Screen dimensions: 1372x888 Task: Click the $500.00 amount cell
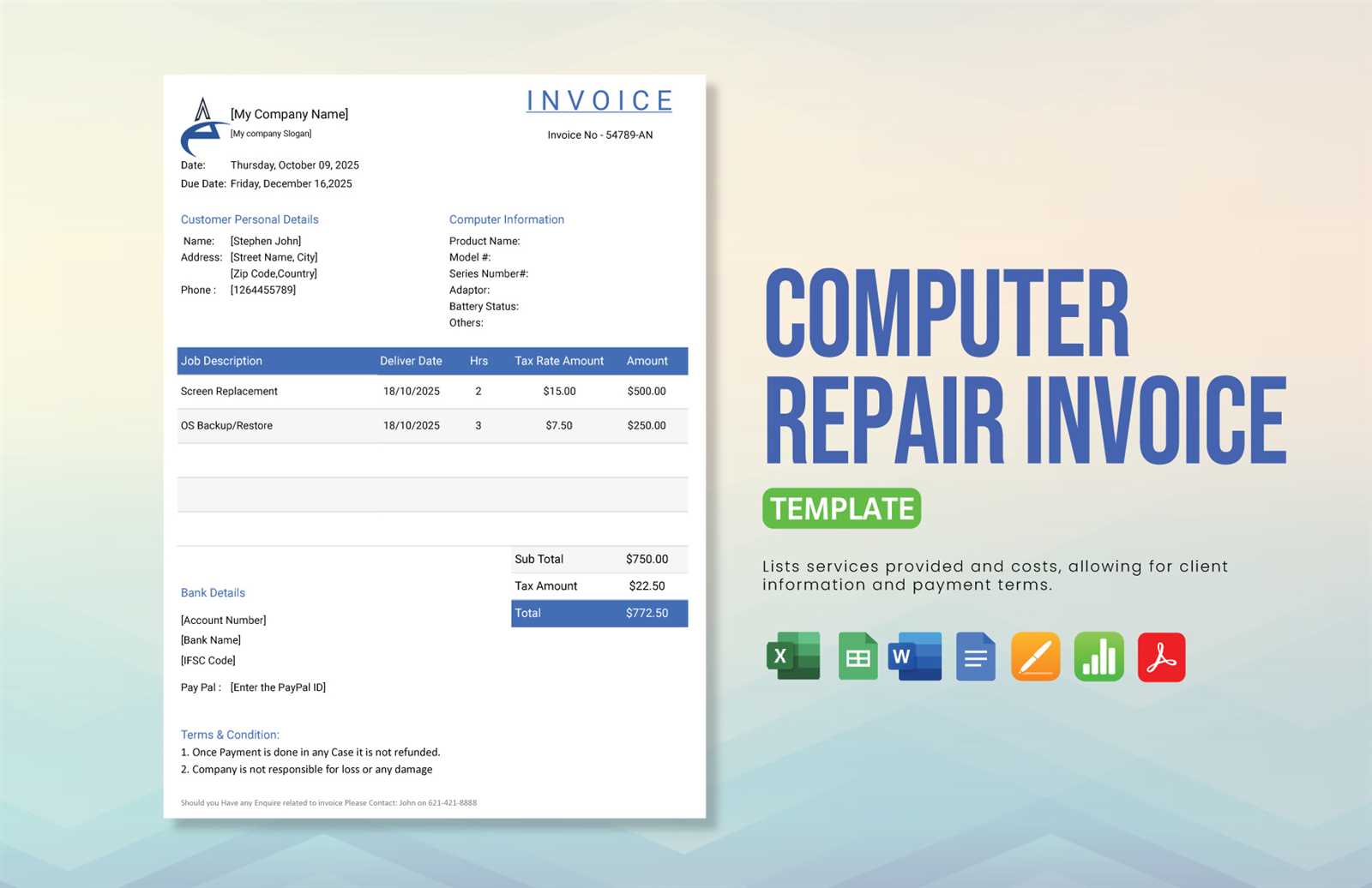coord(647,392)
